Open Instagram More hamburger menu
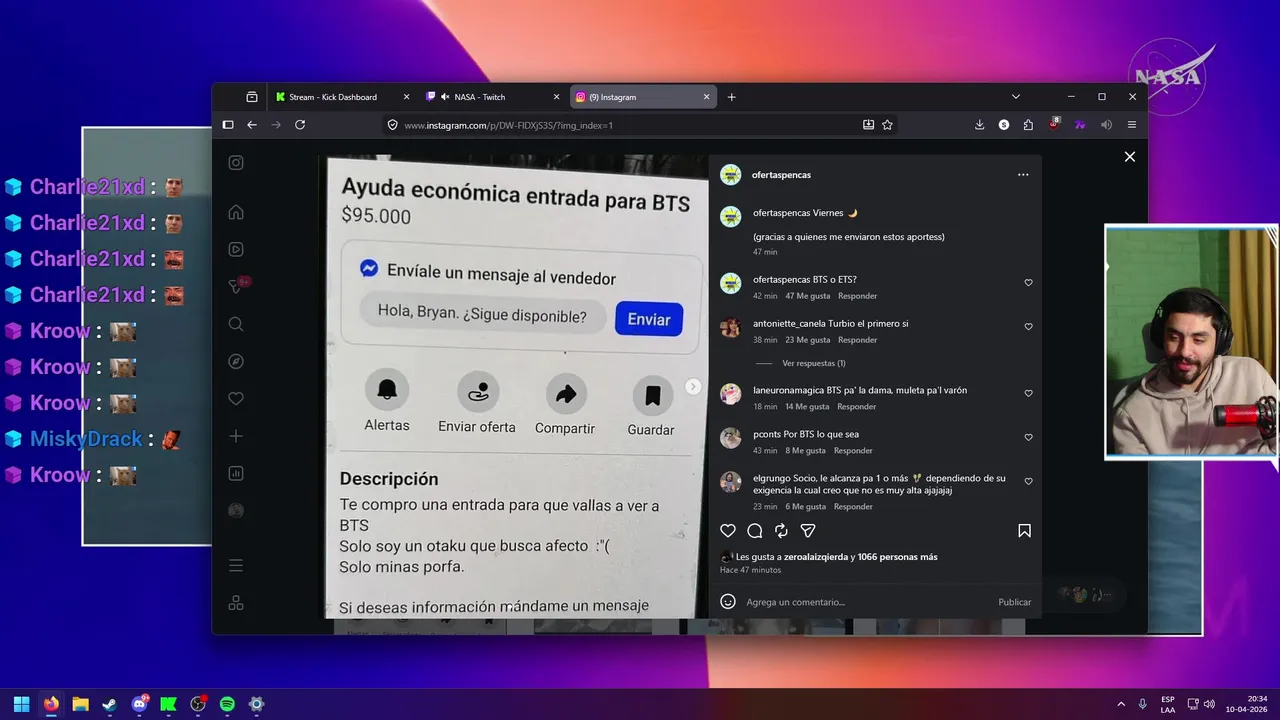The width and height of the screenshot is (1280, 720). 236,566
